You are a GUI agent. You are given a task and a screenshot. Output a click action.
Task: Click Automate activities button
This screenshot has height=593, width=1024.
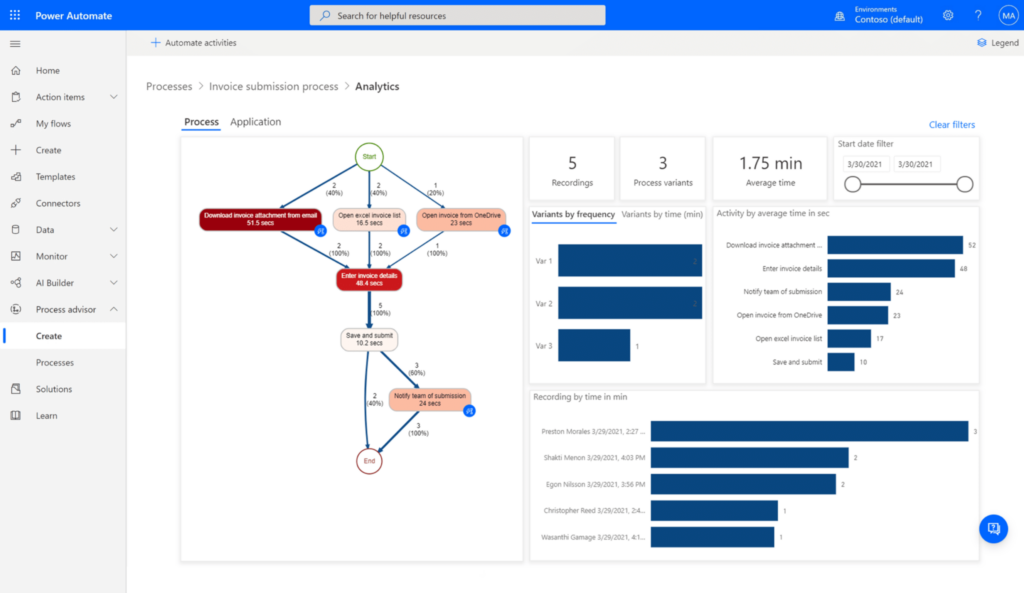pos(193,42)
